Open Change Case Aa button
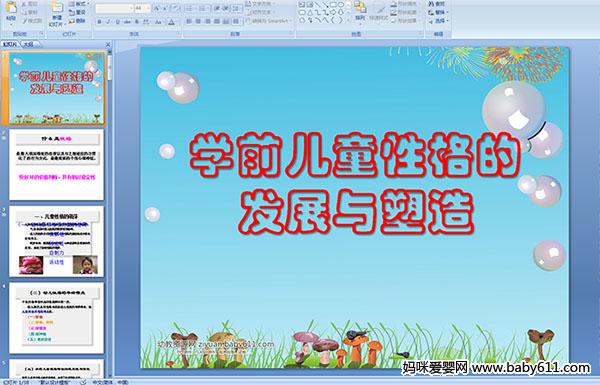600x385 pixels. click(x=158, y=22)
